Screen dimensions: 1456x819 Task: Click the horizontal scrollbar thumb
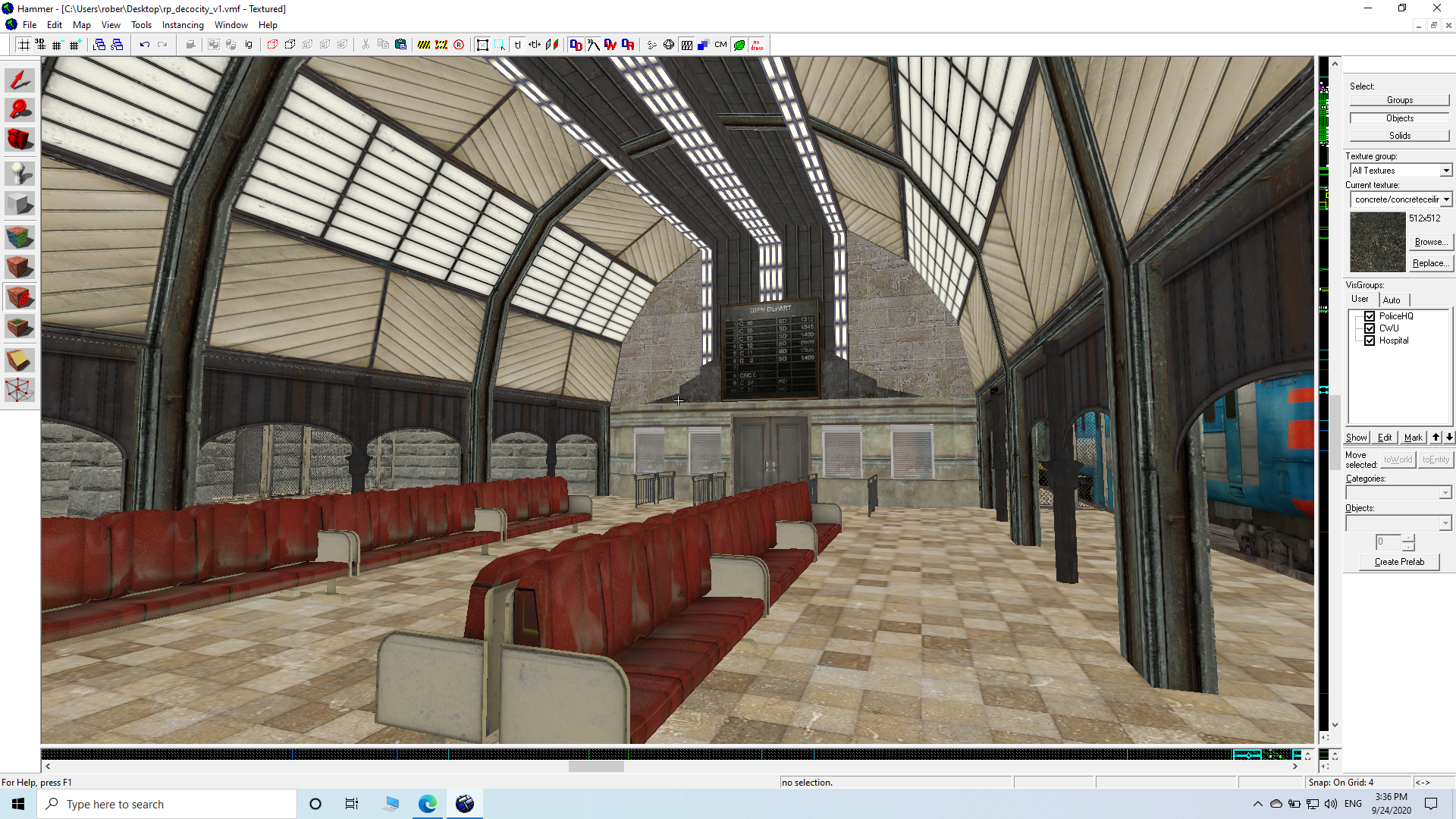pyautogui.click(x=596, y=767)
